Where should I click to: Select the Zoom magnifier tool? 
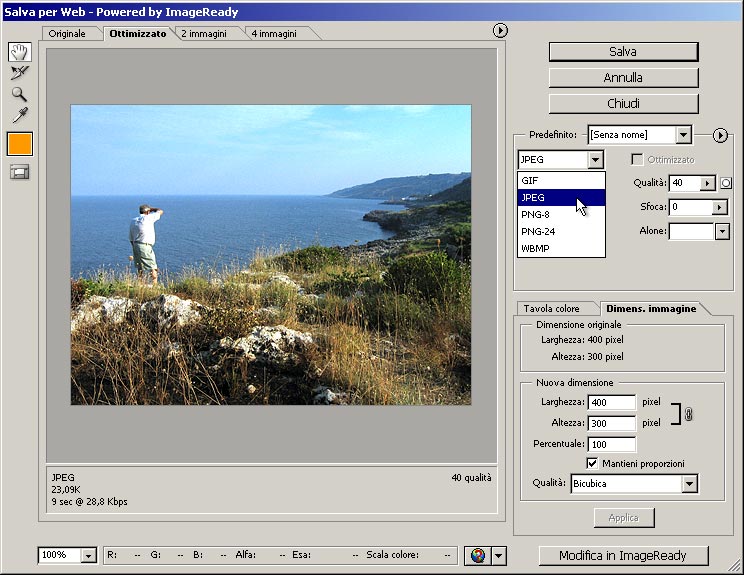(19, 94)
